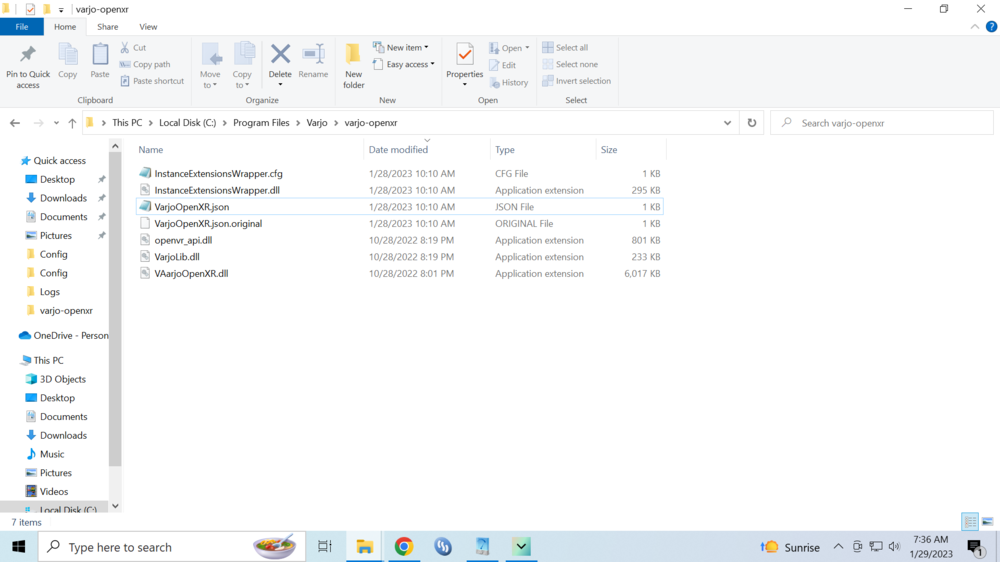The image size is (1000, 562).
Task: Click This PC in the address path
Action: [127, 123]
